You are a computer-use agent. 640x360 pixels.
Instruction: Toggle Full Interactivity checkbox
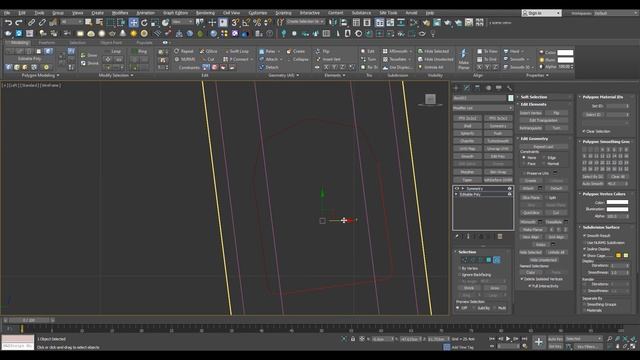[530, 286]
